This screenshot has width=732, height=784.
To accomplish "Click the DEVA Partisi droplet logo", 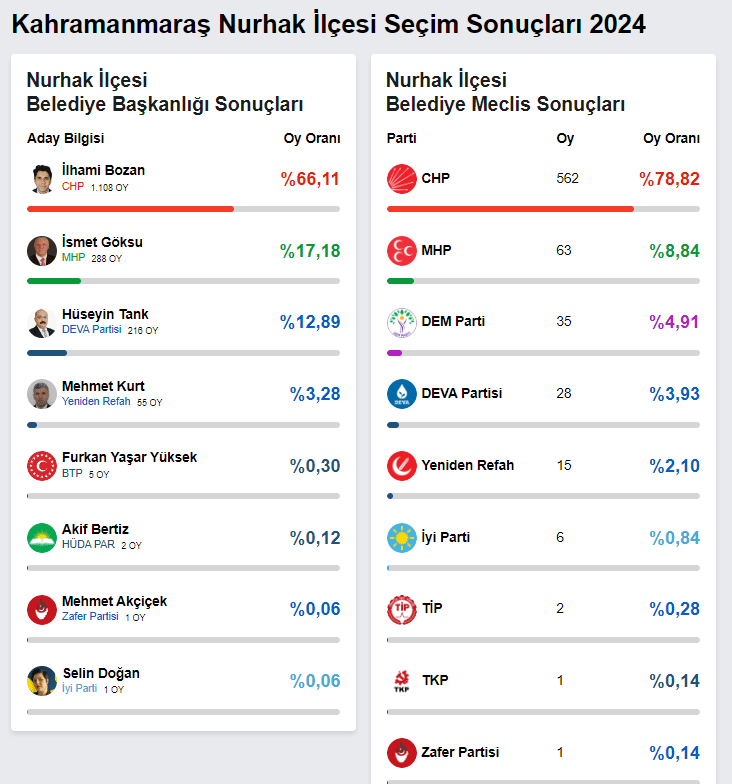I will tap(401, 394).
